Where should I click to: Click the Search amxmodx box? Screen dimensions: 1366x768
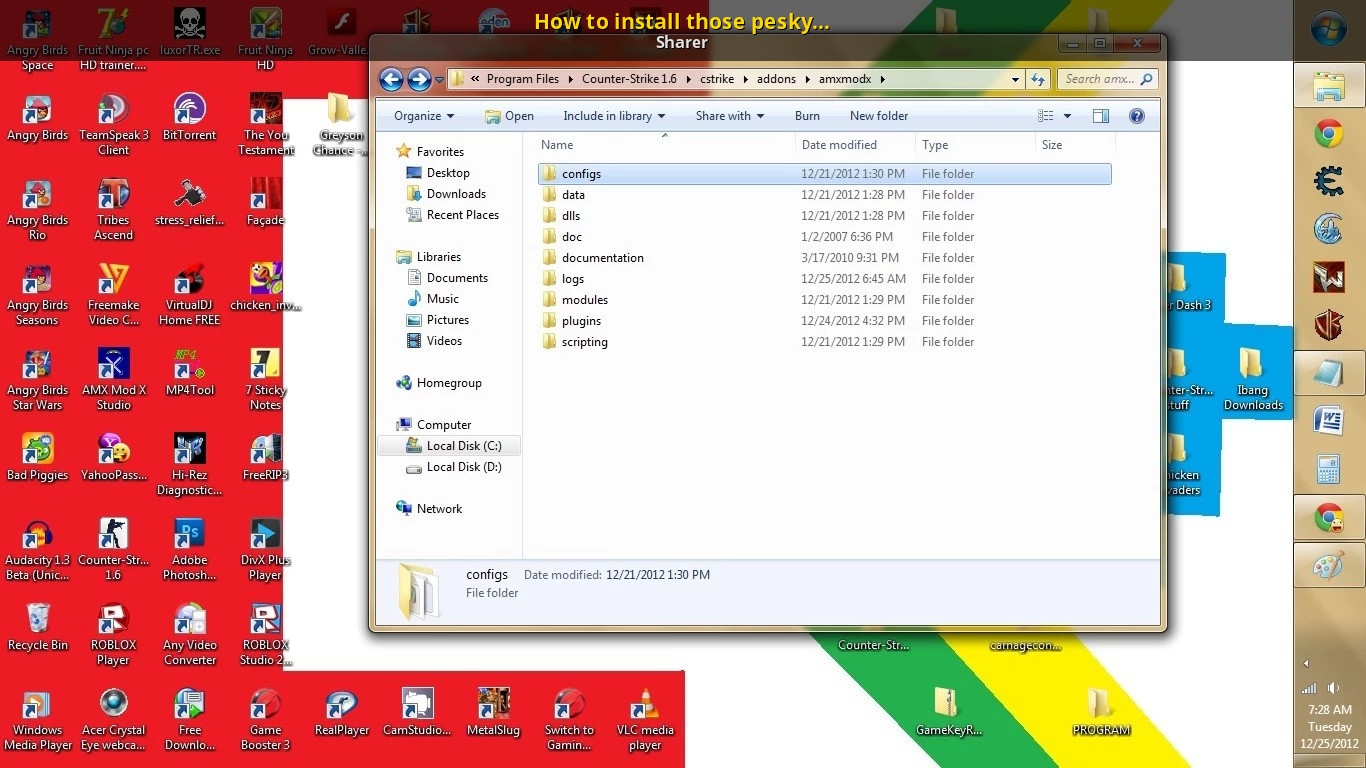1107,79
